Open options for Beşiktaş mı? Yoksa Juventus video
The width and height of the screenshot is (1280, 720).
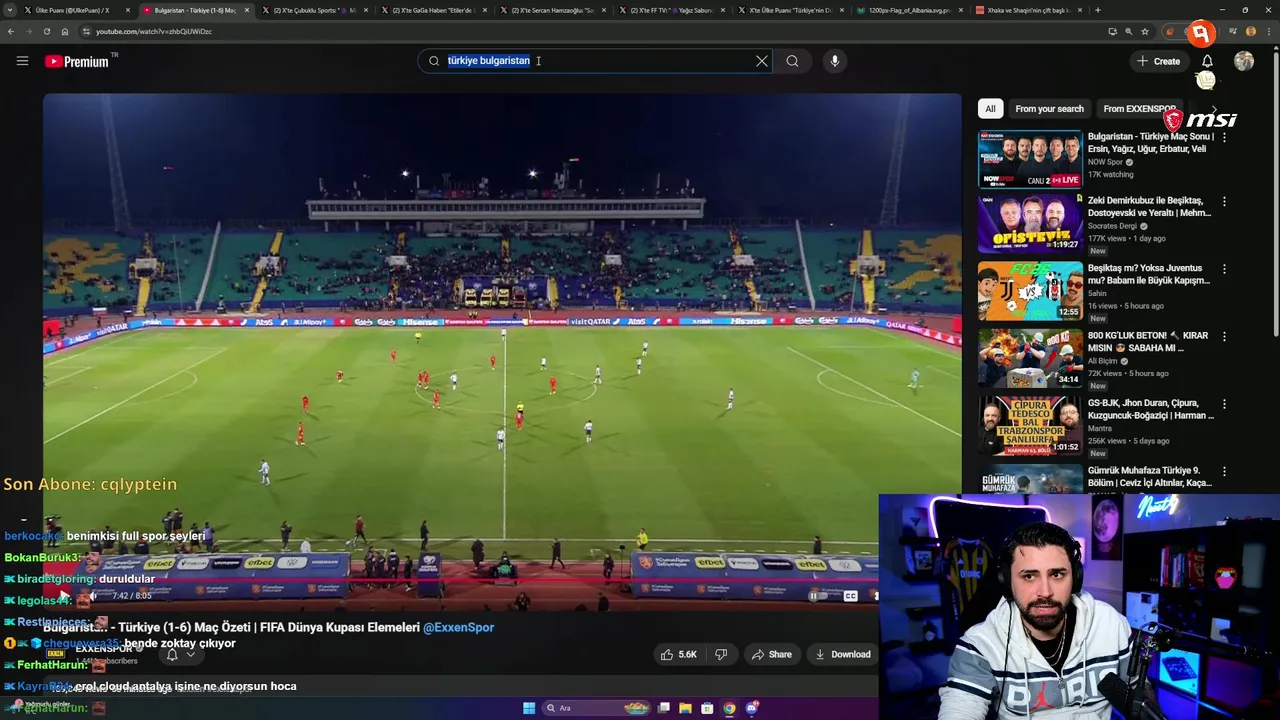point(1224,269)
